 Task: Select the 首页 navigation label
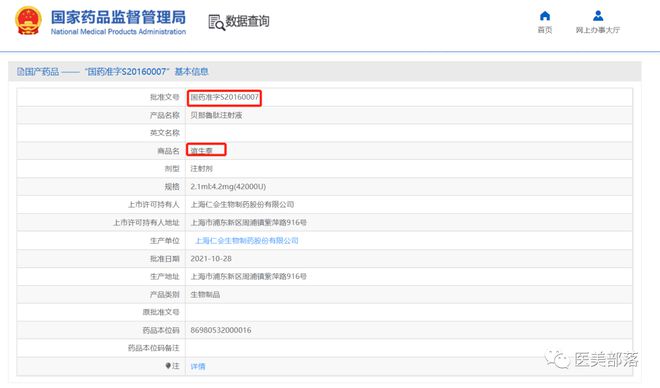pyautogui.click(x=545, y=30)
